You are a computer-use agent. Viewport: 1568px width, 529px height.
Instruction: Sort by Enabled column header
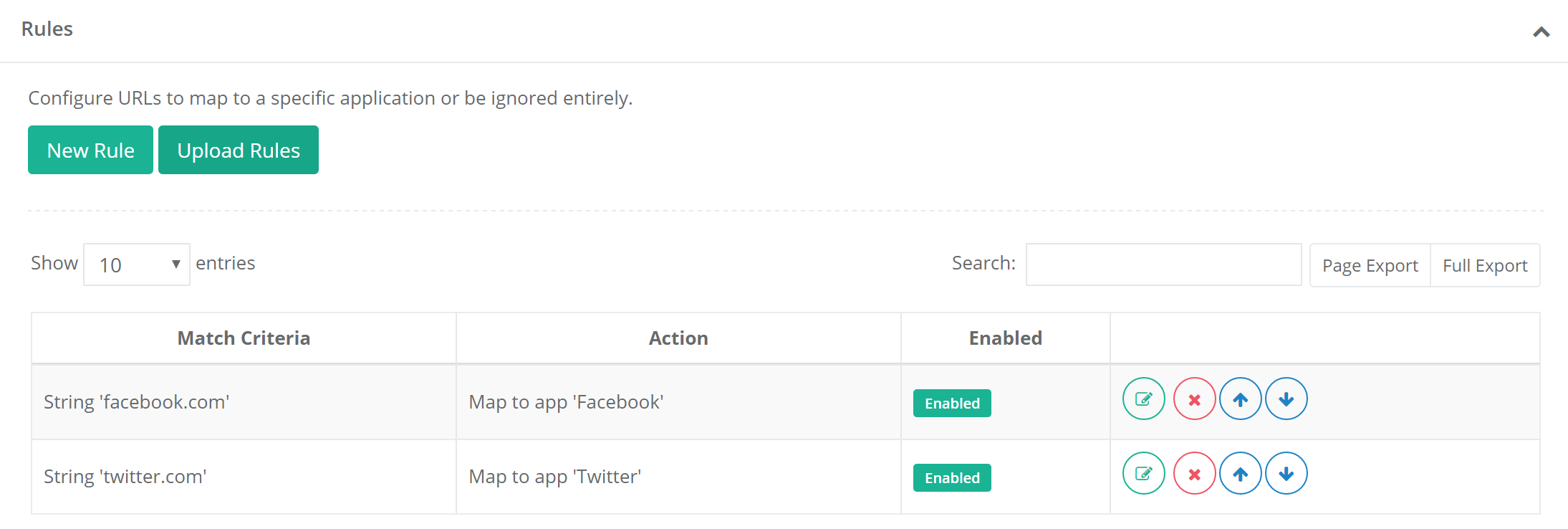click(x=1005, y=338)
